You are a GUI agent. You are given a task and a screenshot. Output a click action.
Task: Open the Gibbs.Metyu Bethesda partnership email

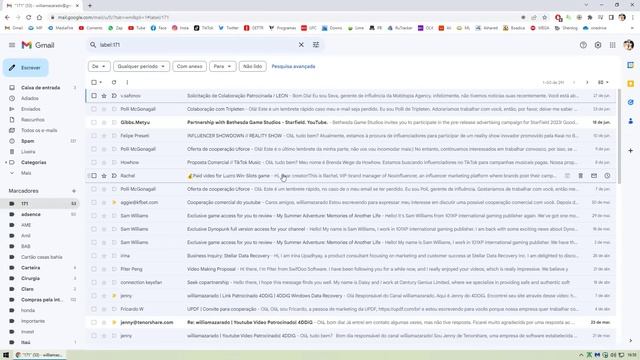351,122
